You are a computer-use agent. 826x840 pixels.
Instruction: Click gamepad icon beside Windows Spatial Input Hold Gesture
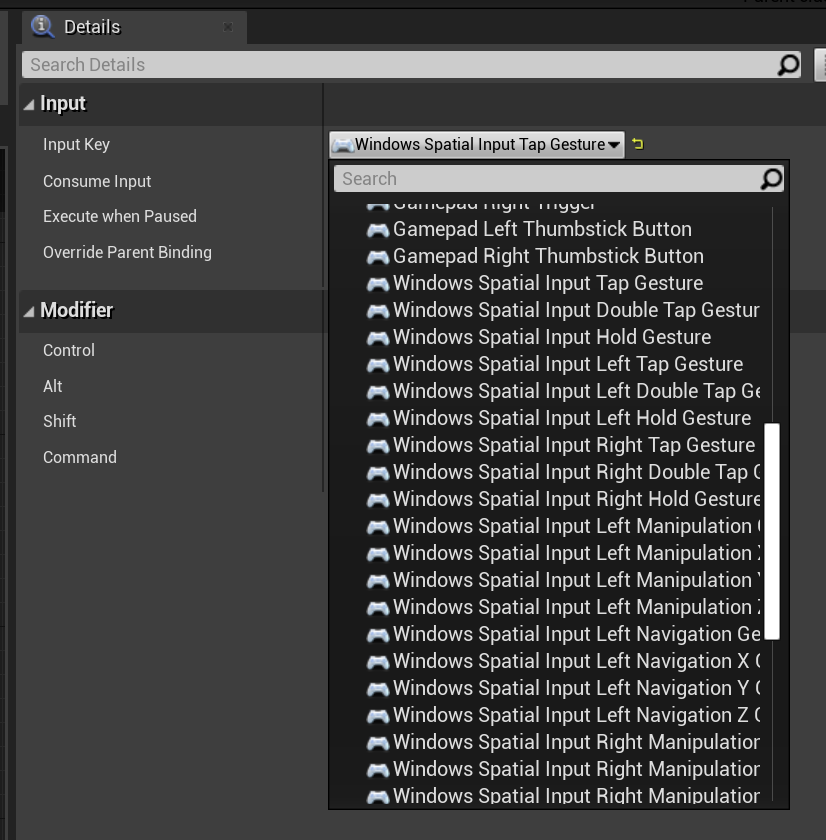click(377, 338)
